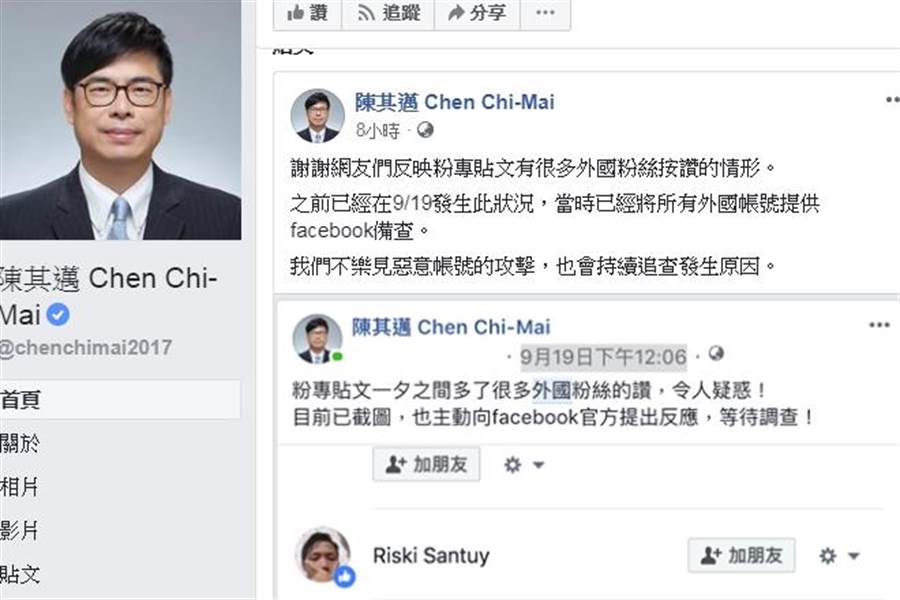Open the 9月19日下午12:06 timestamp link

click(x=603, y=356)
